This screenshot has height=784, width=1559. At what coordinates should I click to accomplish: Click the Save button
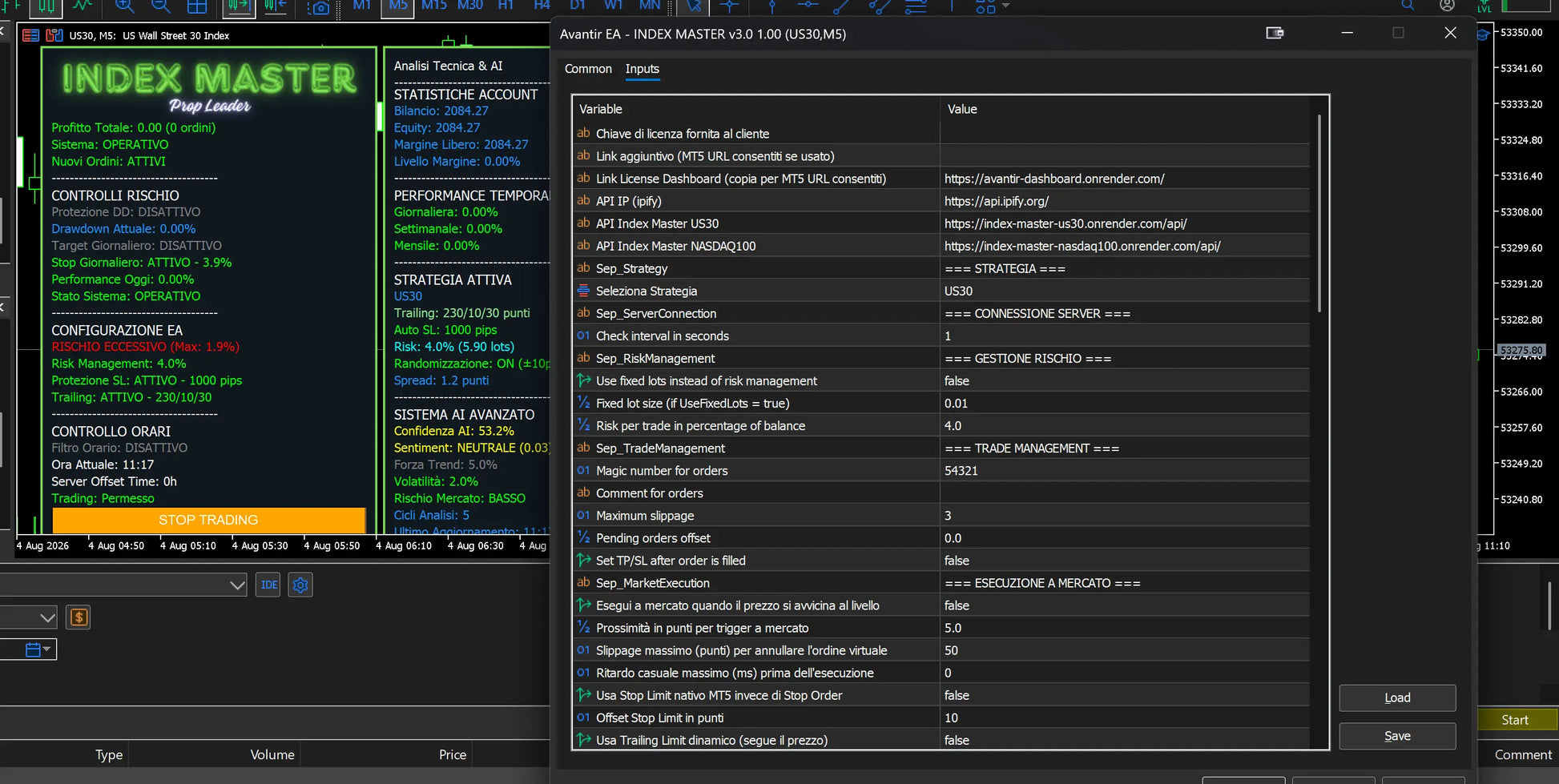click(x=1397, y=736)
